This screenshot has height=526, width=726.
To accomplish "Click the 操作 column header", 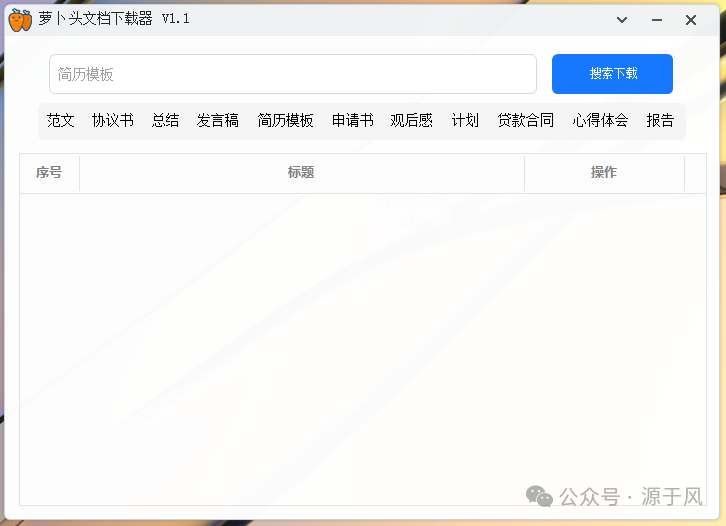I will click(604, 173).
